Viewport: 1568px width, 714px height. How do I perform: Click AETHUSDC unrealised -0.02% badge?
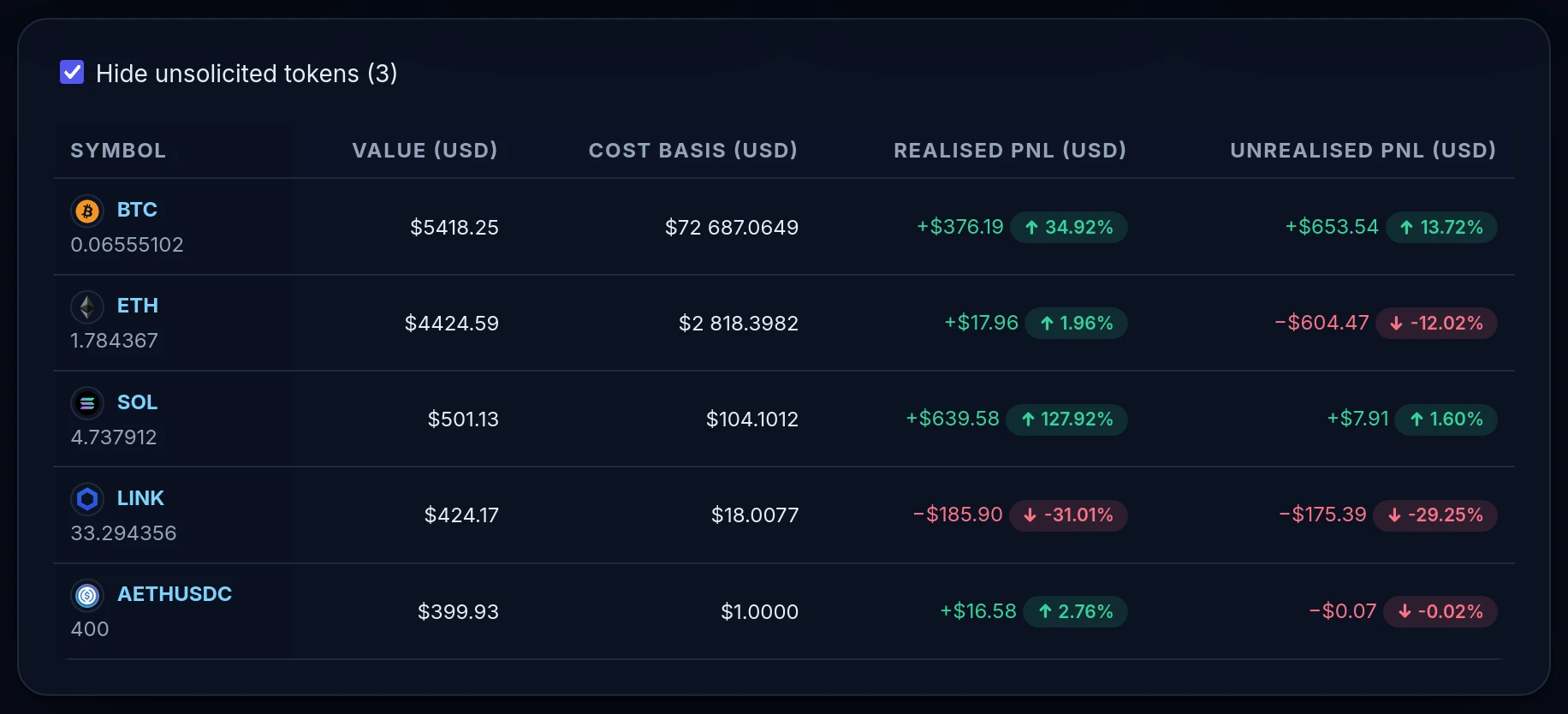tap(1440, 612)
